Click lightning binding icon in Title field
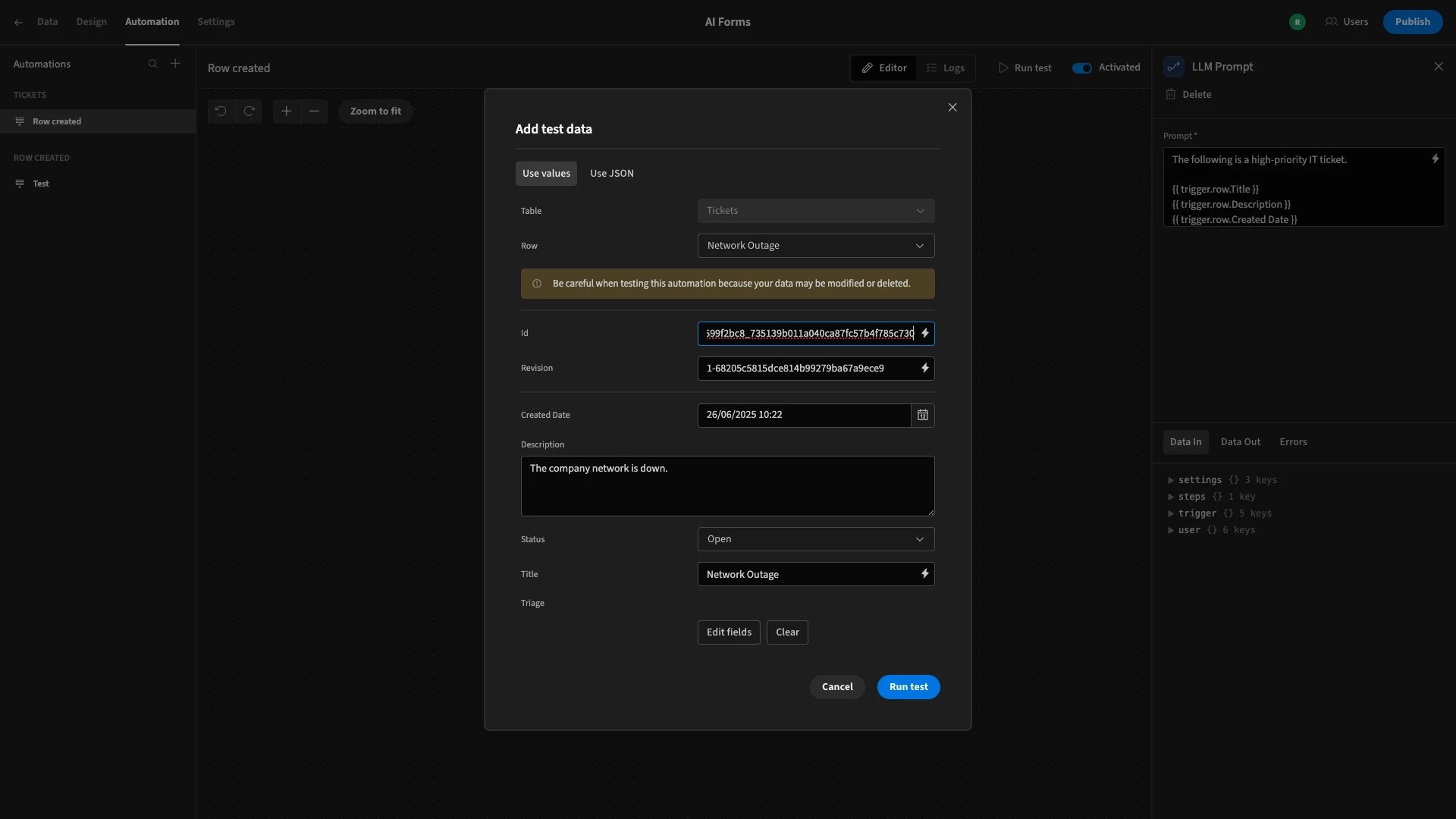 (925, 574)
